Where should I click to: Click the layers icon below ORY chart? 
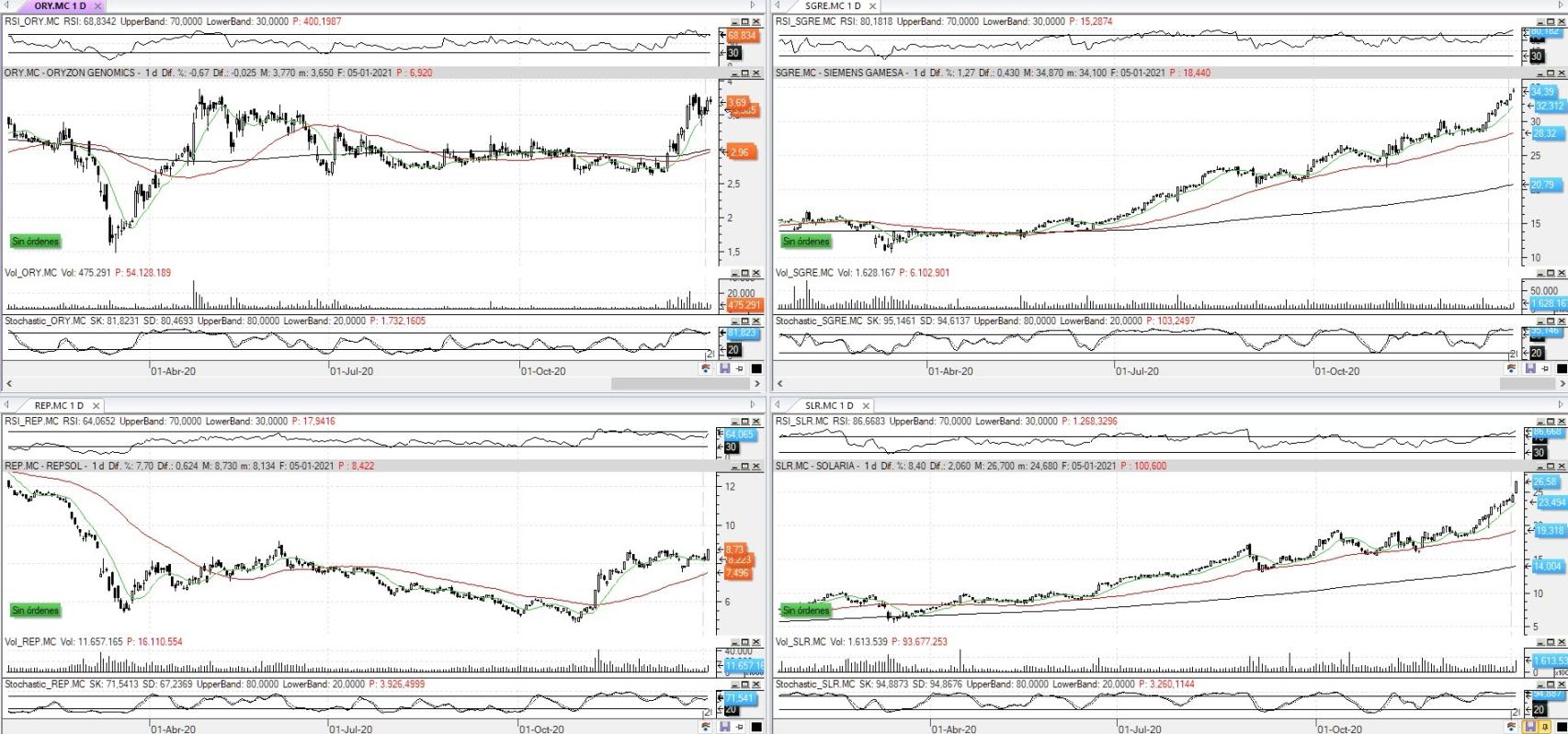tap(706, 368)
